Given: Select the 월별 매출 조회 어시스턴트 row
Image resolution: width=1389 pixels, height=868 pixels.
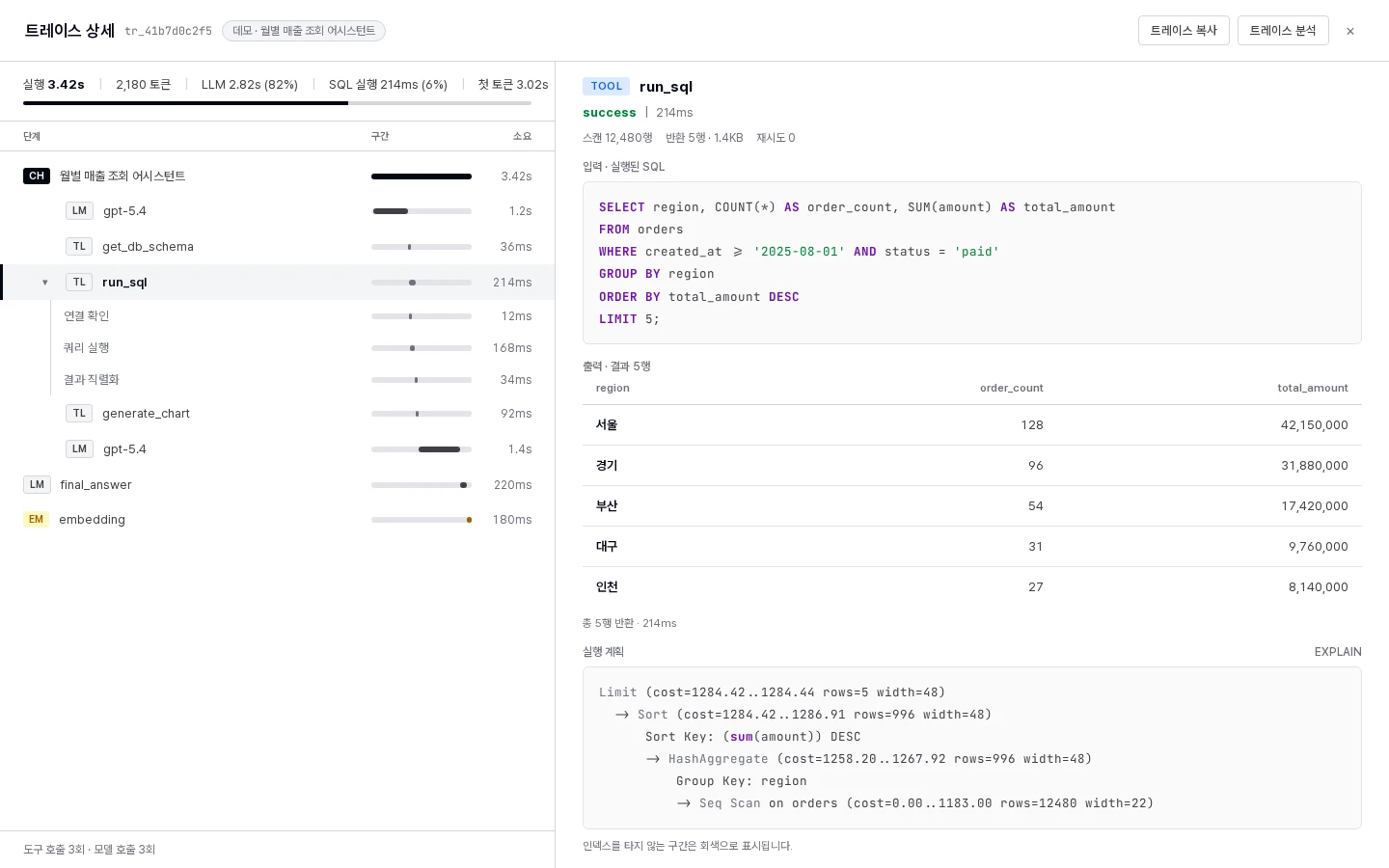Looking at the screenshot, I should tap(278, 176).
